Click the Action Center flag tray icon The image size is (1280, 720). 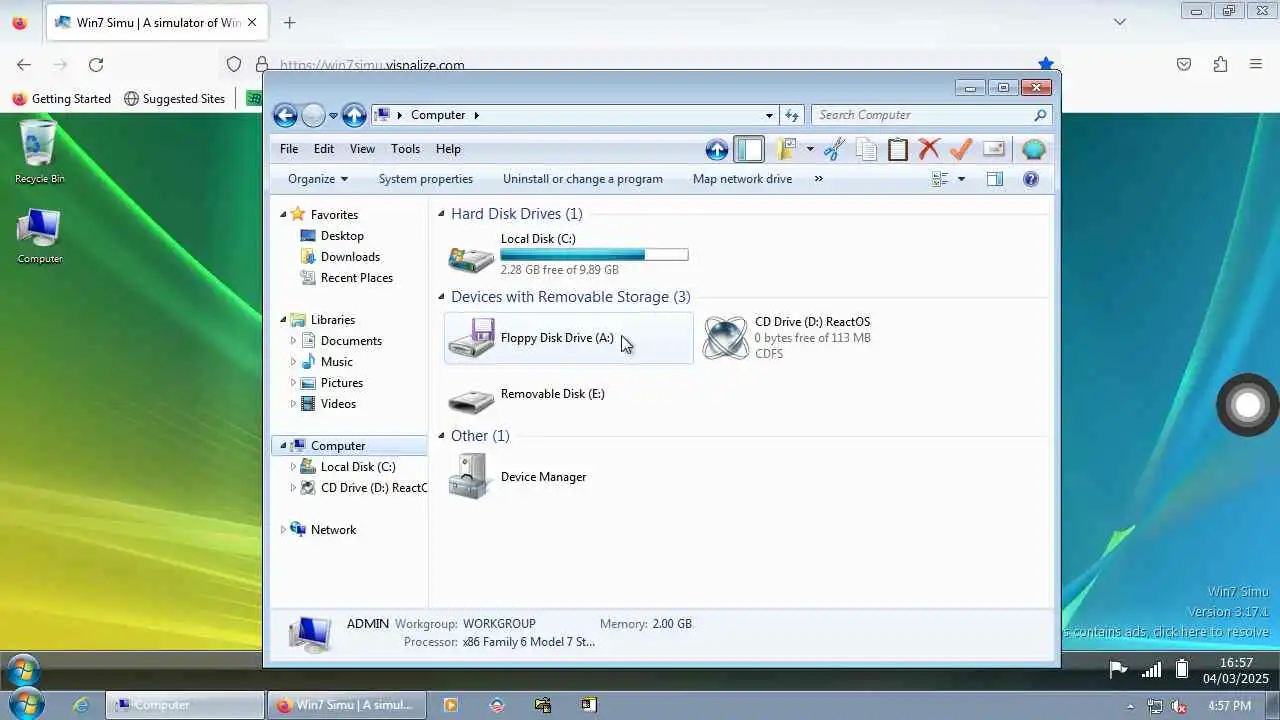1118,669
